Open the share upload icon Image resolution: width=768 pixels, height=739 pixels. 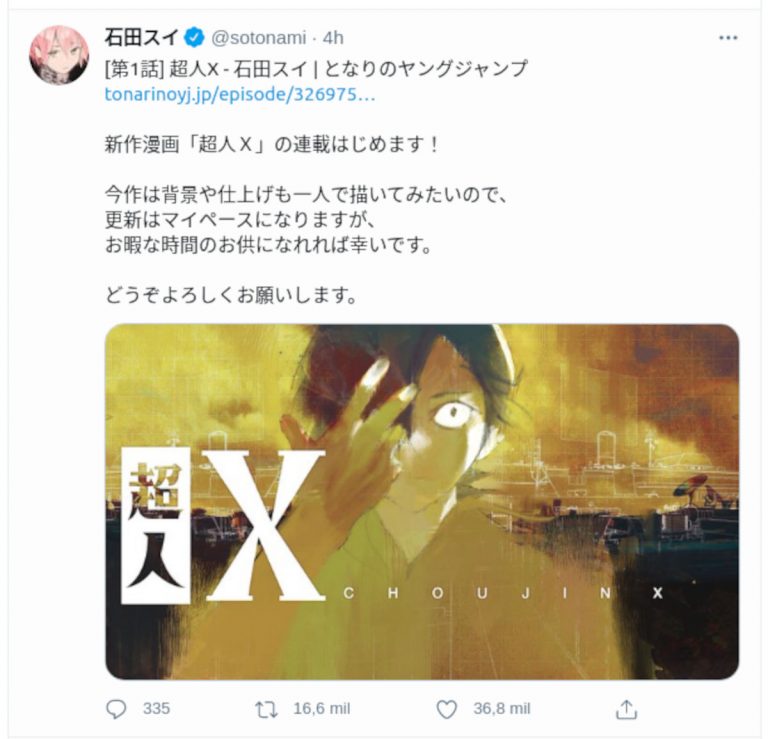click(x=626, y=709)
